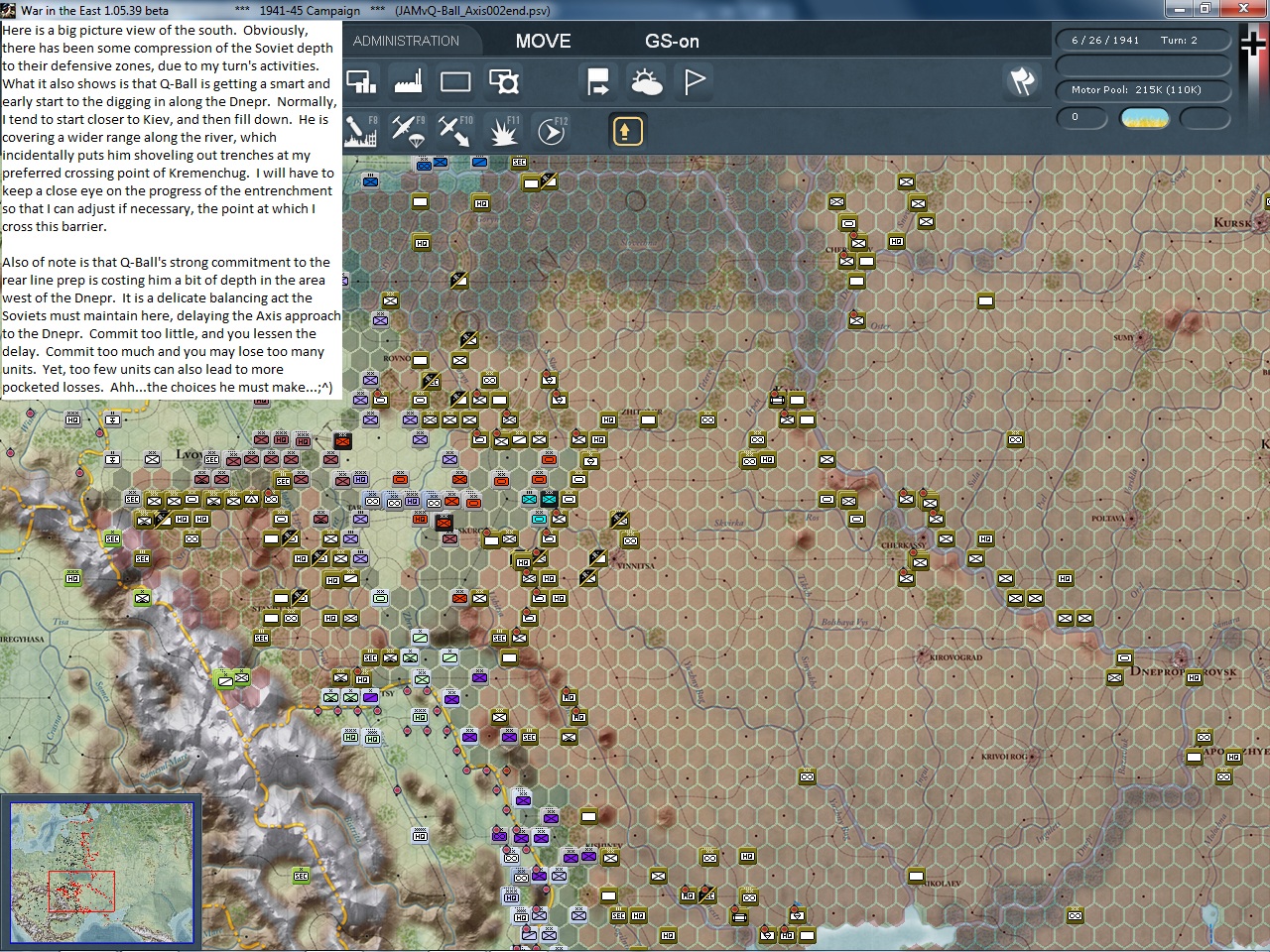This screenshot has height=952, width=1270.
Task: Click the Rovno city label
Action: [x=397, y=359]
